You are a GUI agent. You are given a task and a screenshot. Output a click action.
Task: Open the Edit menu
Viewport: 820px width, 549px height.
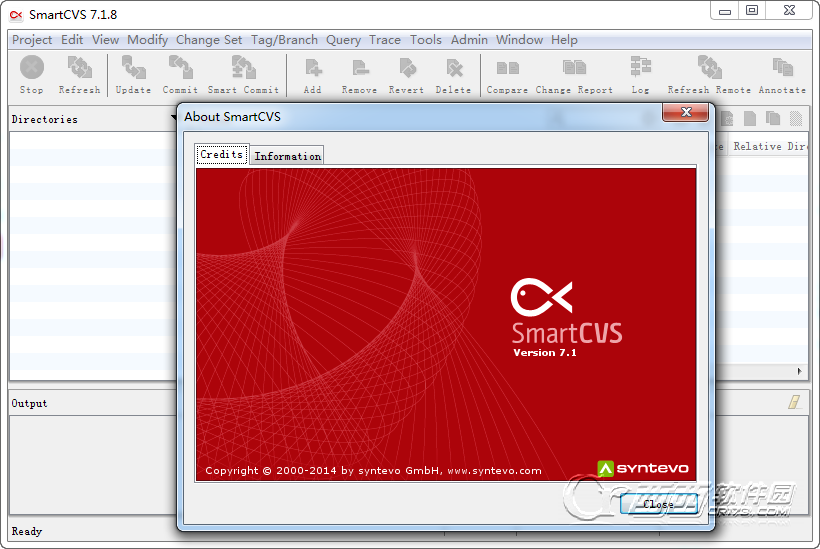click(x=72, y=40)
